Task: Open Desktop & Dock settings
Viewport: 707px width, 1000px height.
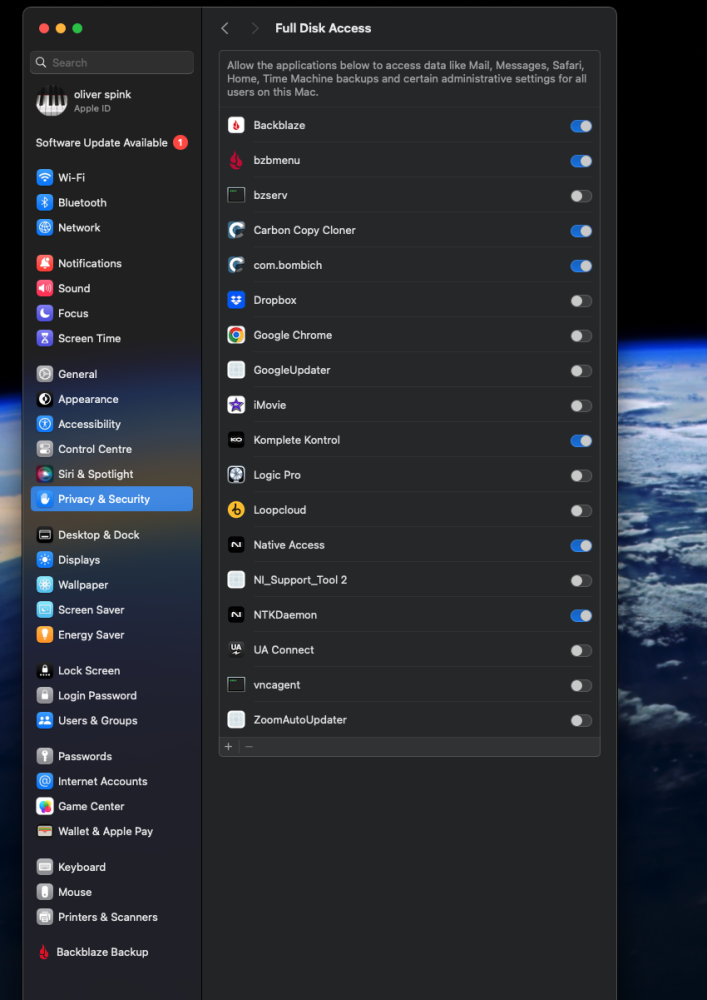Action: click(112, 535)
